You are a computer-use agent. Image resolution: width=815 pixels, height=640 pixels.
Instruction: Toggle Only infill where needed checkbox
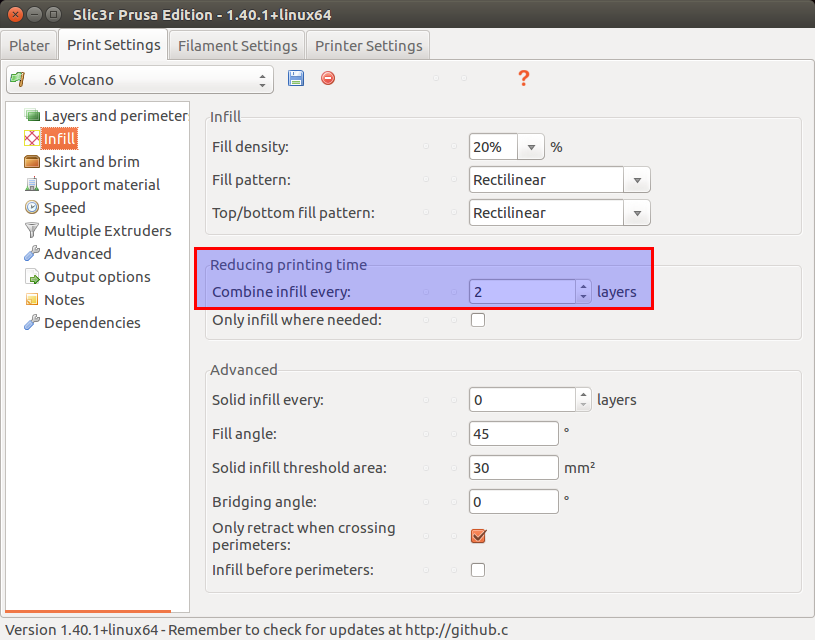coord(478,320)
